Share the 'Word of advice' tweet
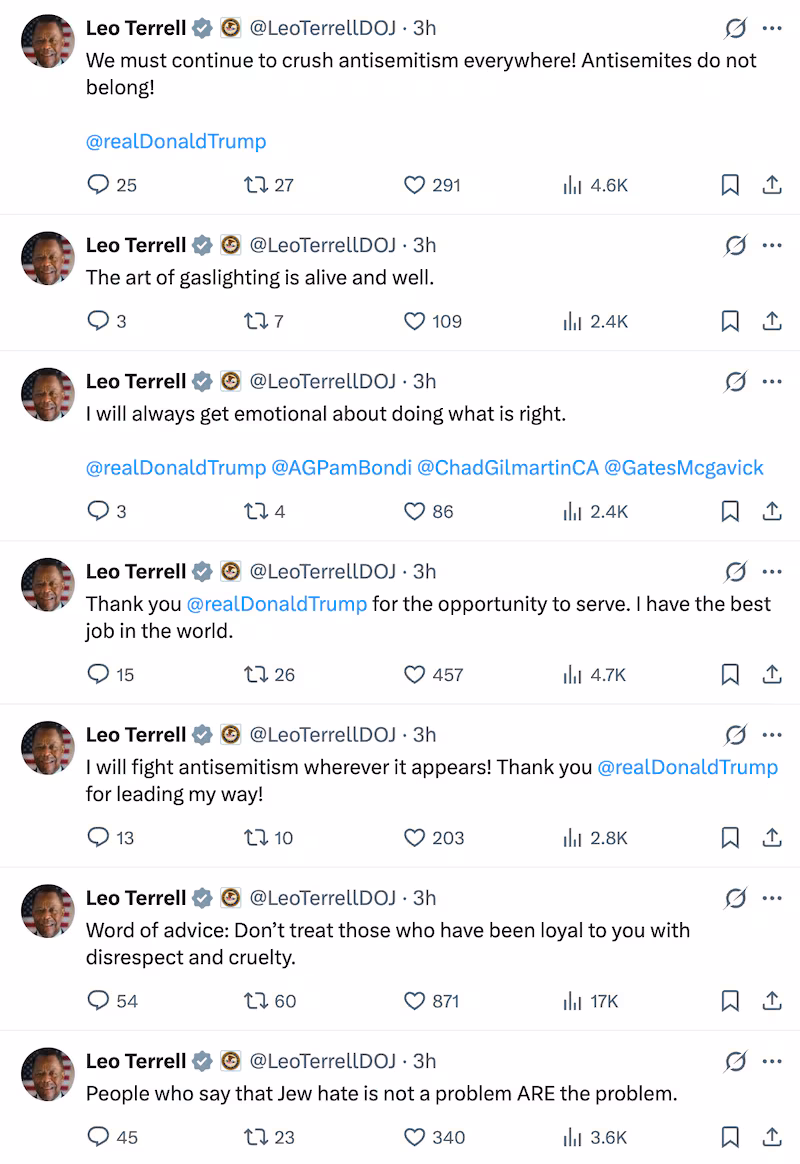This screenshot has width=800, height=1164. coord(771,1001)
